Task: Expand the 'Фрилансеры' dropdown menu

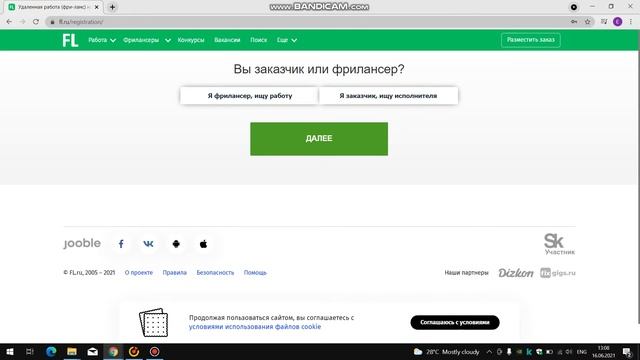Action: click(x=147, y=40)
